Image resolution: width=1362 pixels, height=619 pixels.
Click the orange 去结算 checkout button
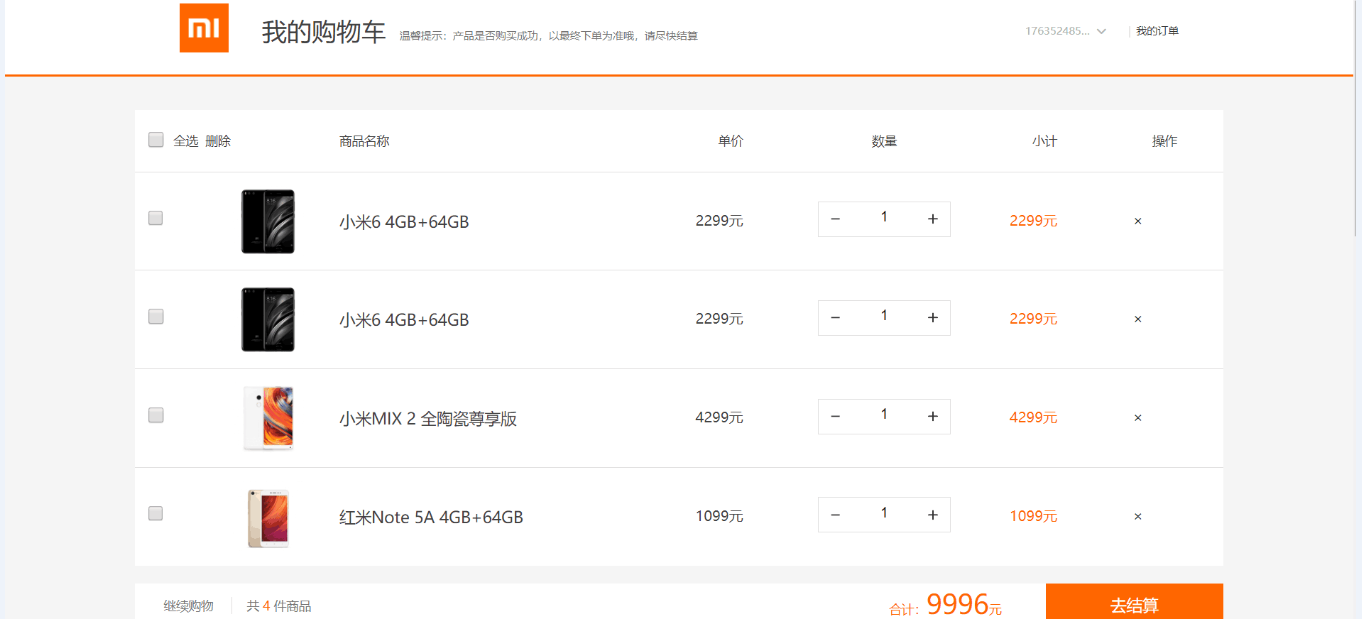[1135, 602]
